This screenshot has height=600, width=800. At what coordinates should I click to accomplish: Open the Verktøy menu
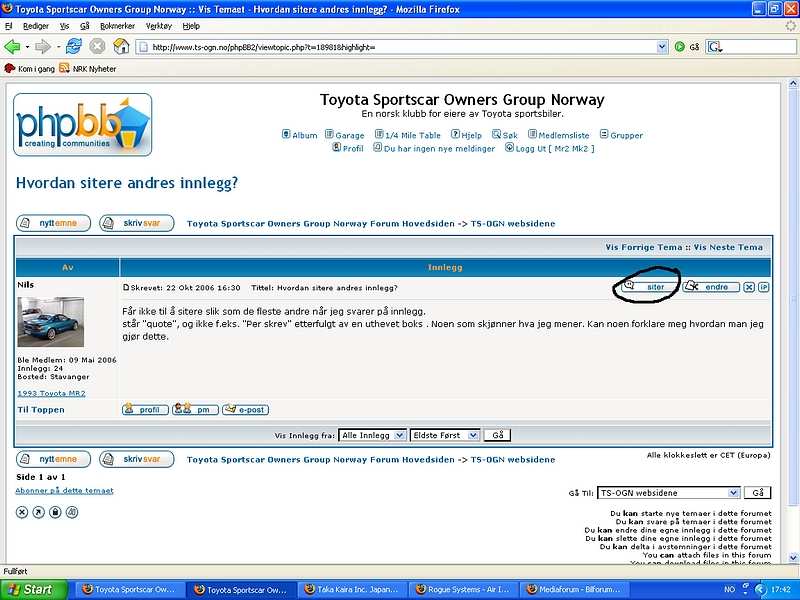click(158, 26)
